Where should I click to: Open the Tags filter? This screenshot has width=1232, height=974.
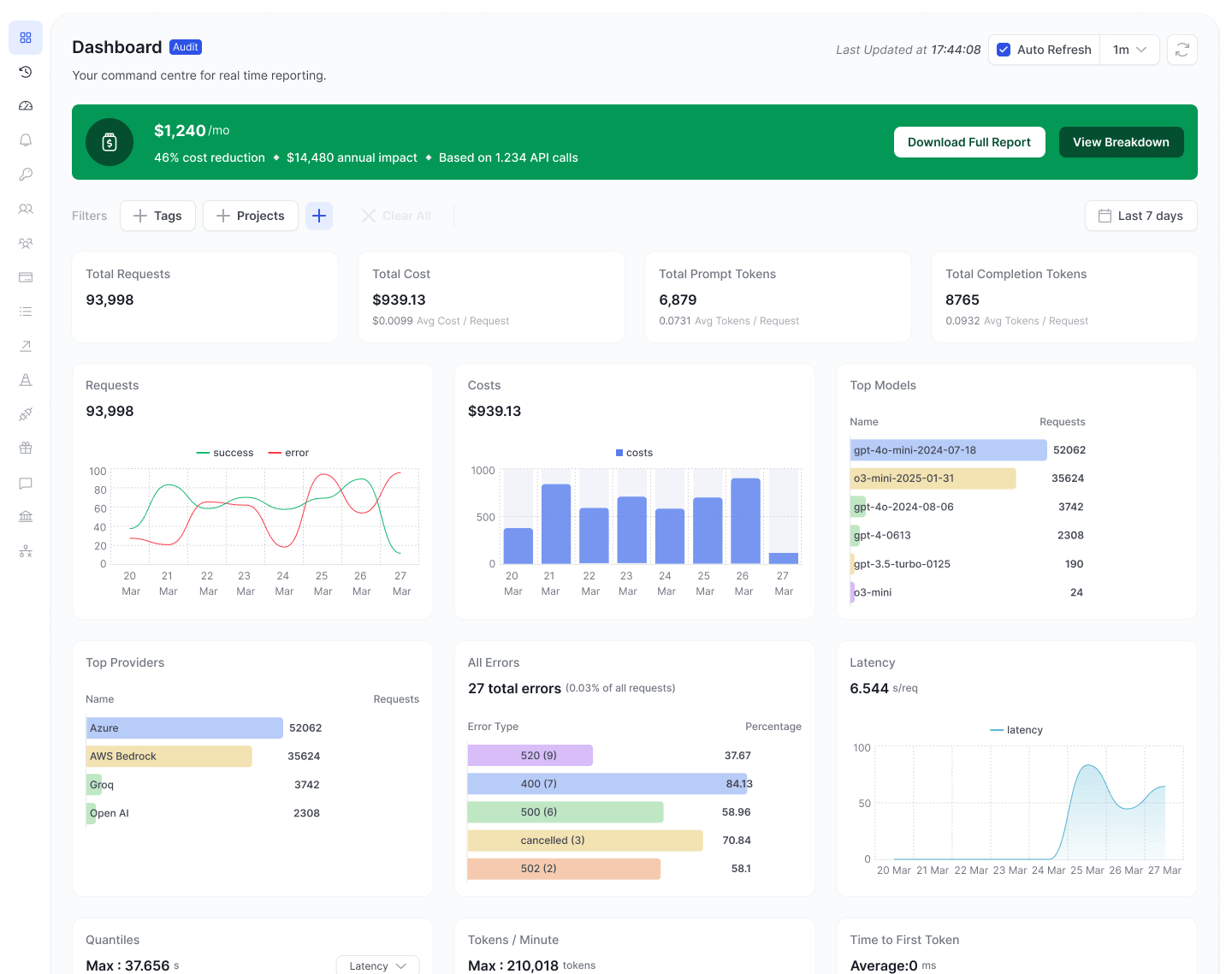[157, 216]
